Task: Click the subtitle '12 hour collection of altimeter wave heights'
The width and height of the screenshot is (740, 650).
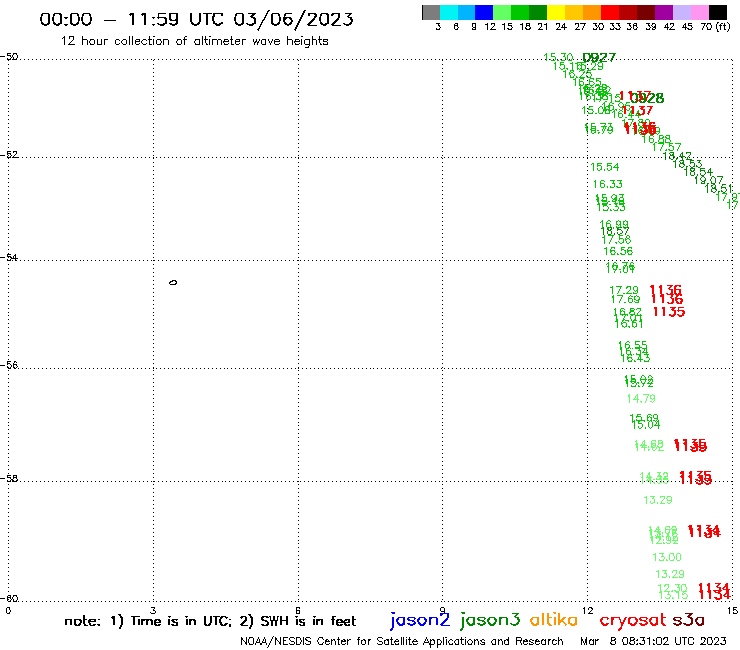Action: point(194,41)
